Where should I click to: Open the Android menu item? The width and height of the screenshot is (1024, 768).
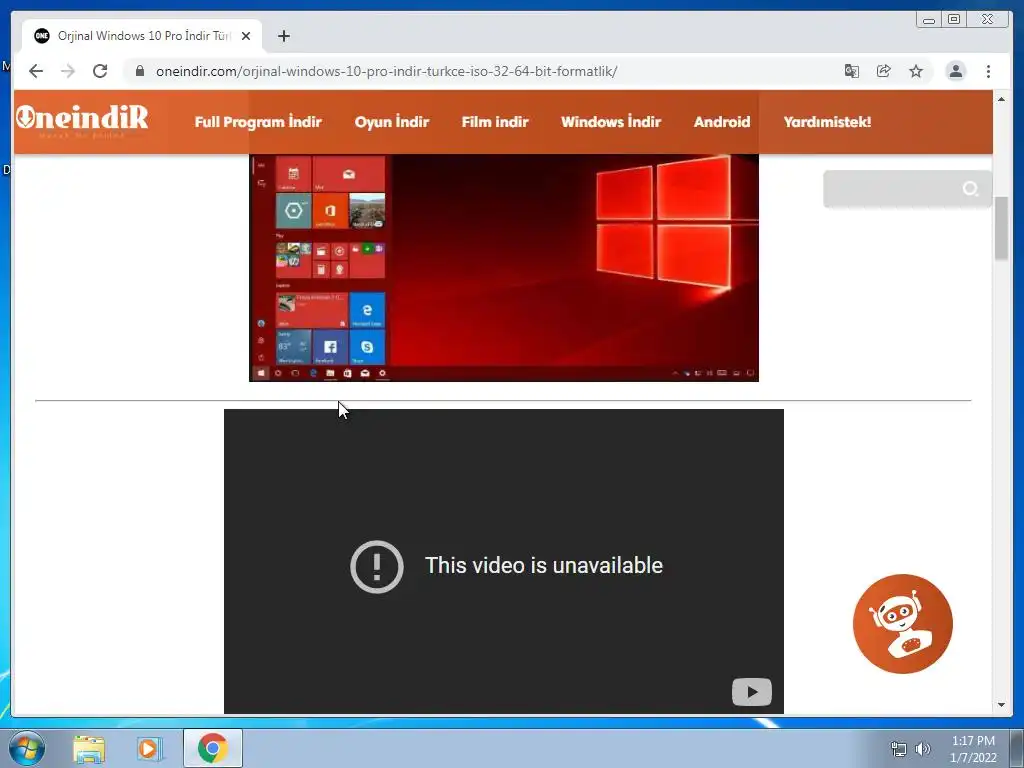[722, 121]
